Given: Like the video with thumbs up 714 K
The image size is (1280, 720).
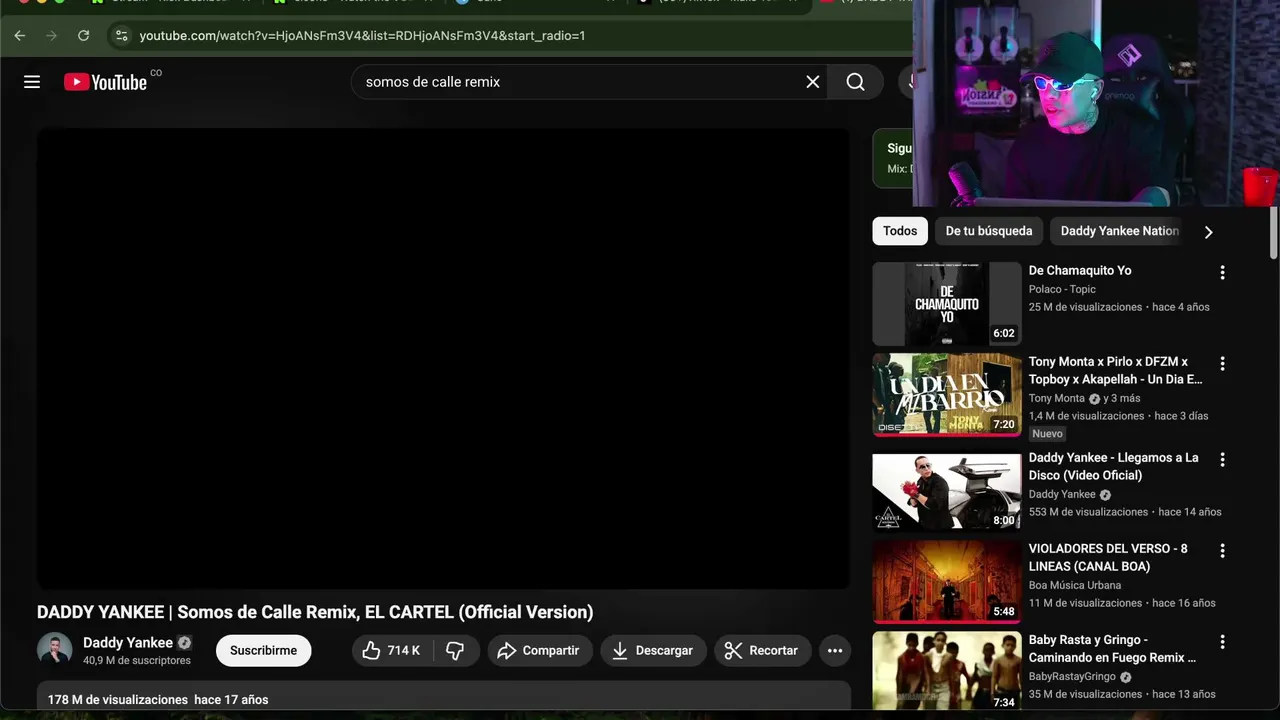Looking at the screenshot, I should (x=392, y=651).
